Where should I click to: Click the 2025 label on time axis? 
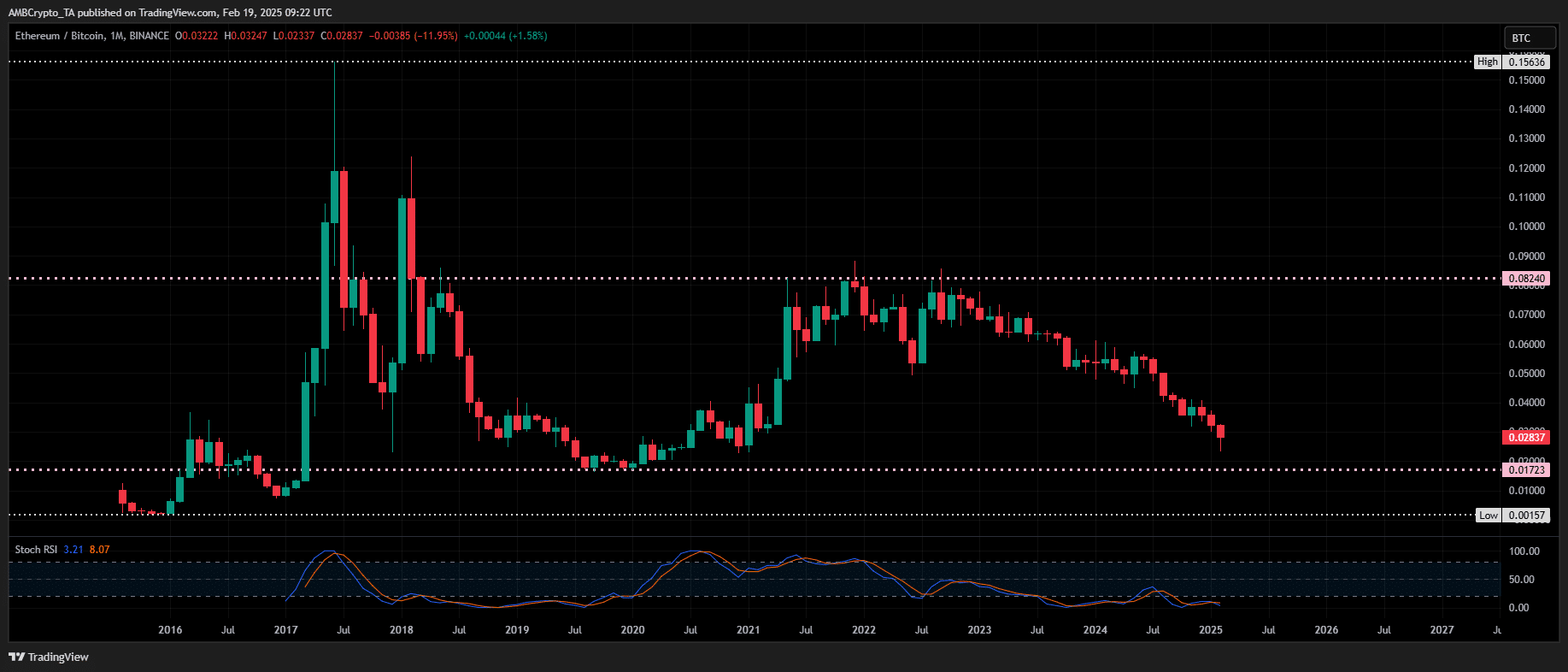(x=1210, y=630)
